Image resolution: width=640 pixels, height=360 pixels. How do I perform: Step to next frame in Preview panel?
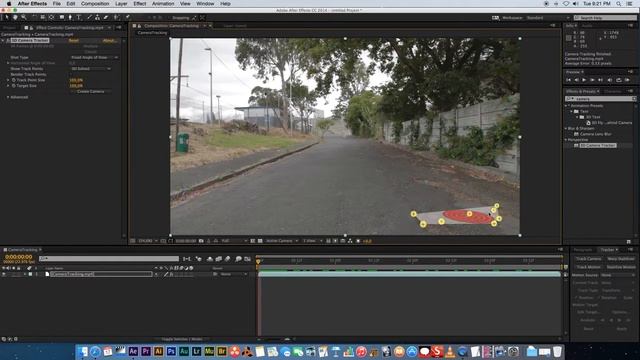click(x=592, y=80)
